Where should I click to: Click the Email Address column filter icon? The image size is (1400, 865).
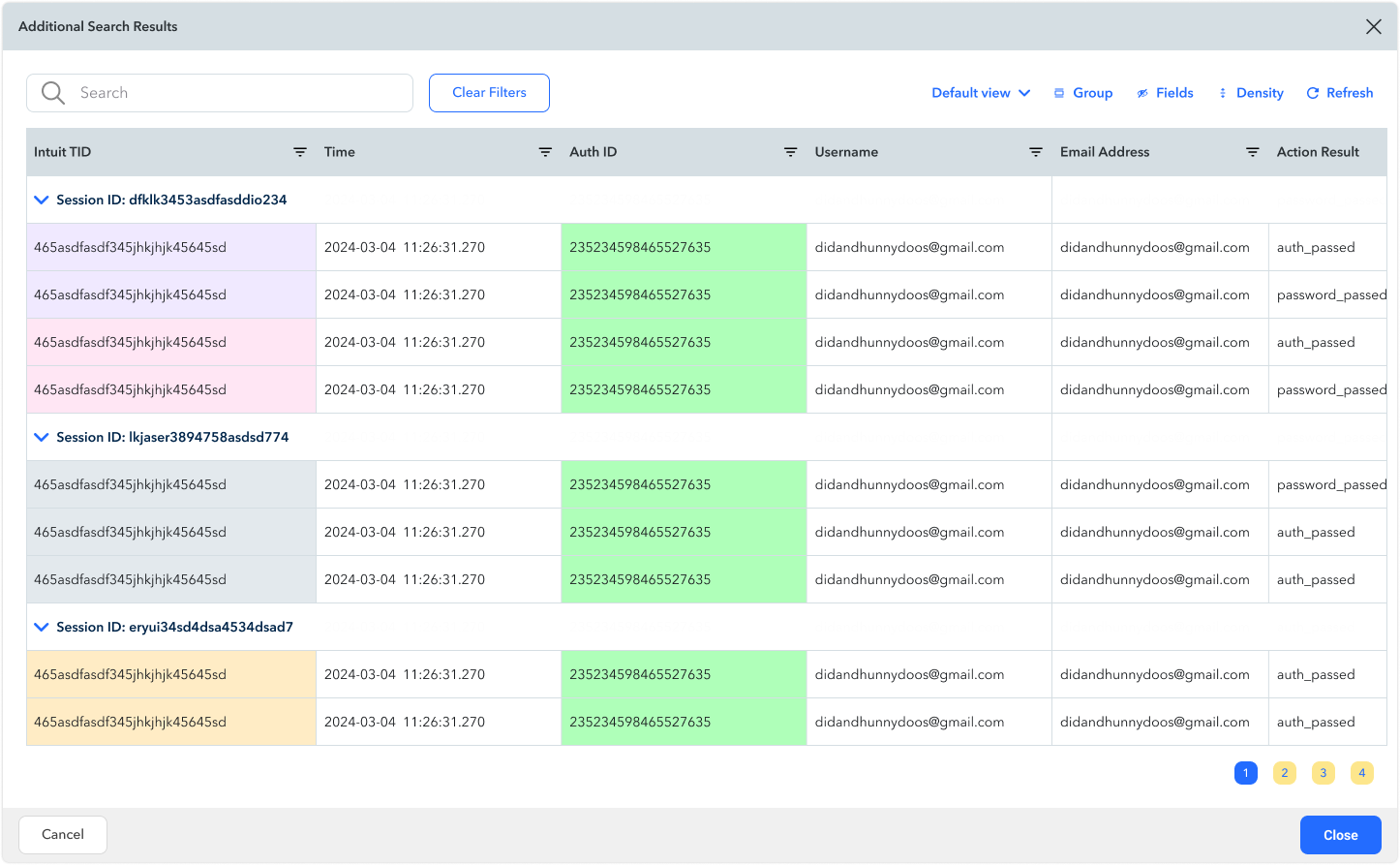click(1252, 152)
